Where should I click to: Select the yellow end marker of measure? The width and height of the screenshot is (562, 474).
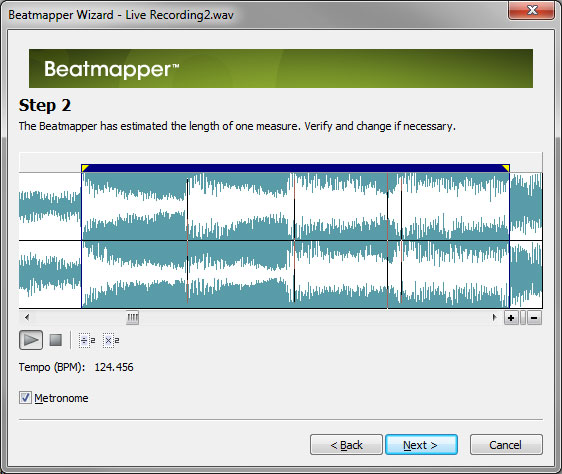(506, 168)
